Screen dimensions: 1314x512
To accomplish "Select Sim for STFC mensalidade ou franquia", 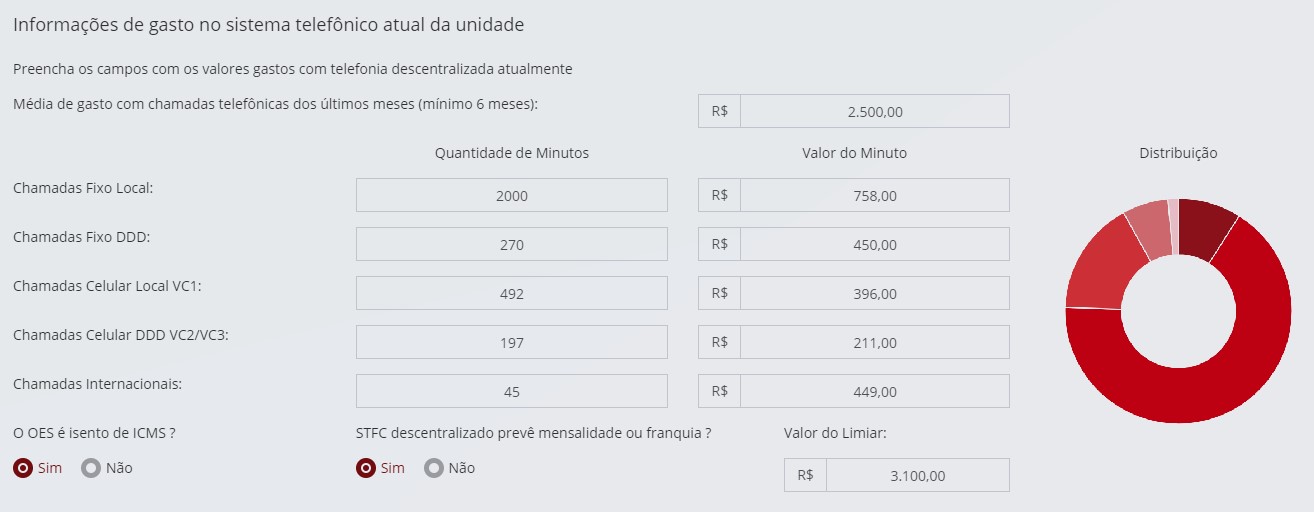I will pyautogui.click(x=367, y=468).
